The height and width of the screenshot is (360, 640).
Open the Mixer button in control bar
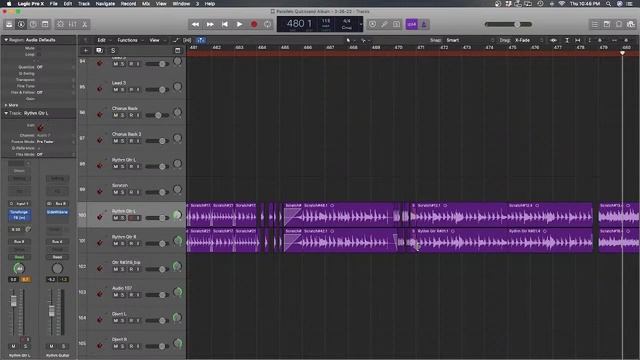tap(73, 24)
